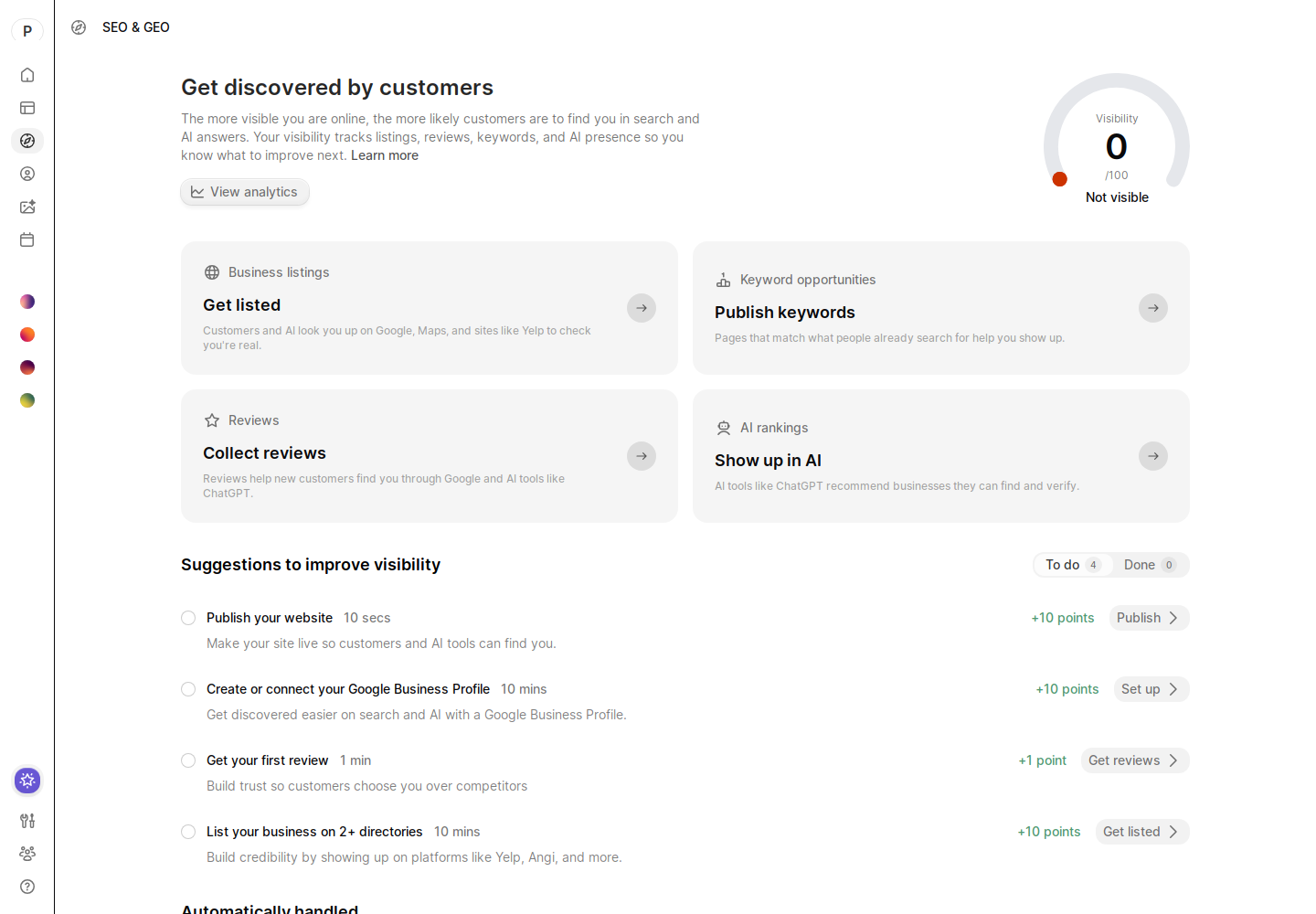This screenshot has width=1316, height=914.
Task: Click the compass icon beside SEO & GEO
Action: [x=79, y=27]
